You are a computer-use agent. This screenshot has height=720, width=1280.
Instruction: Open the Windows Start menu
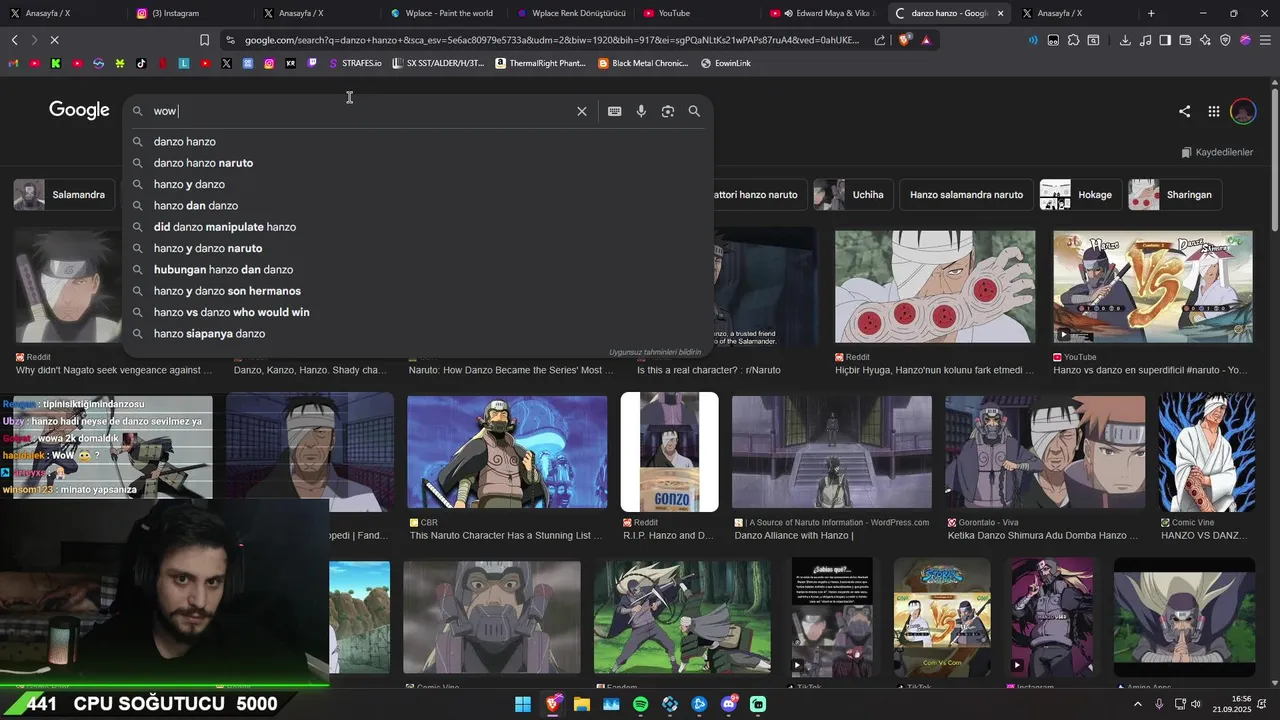523,704
